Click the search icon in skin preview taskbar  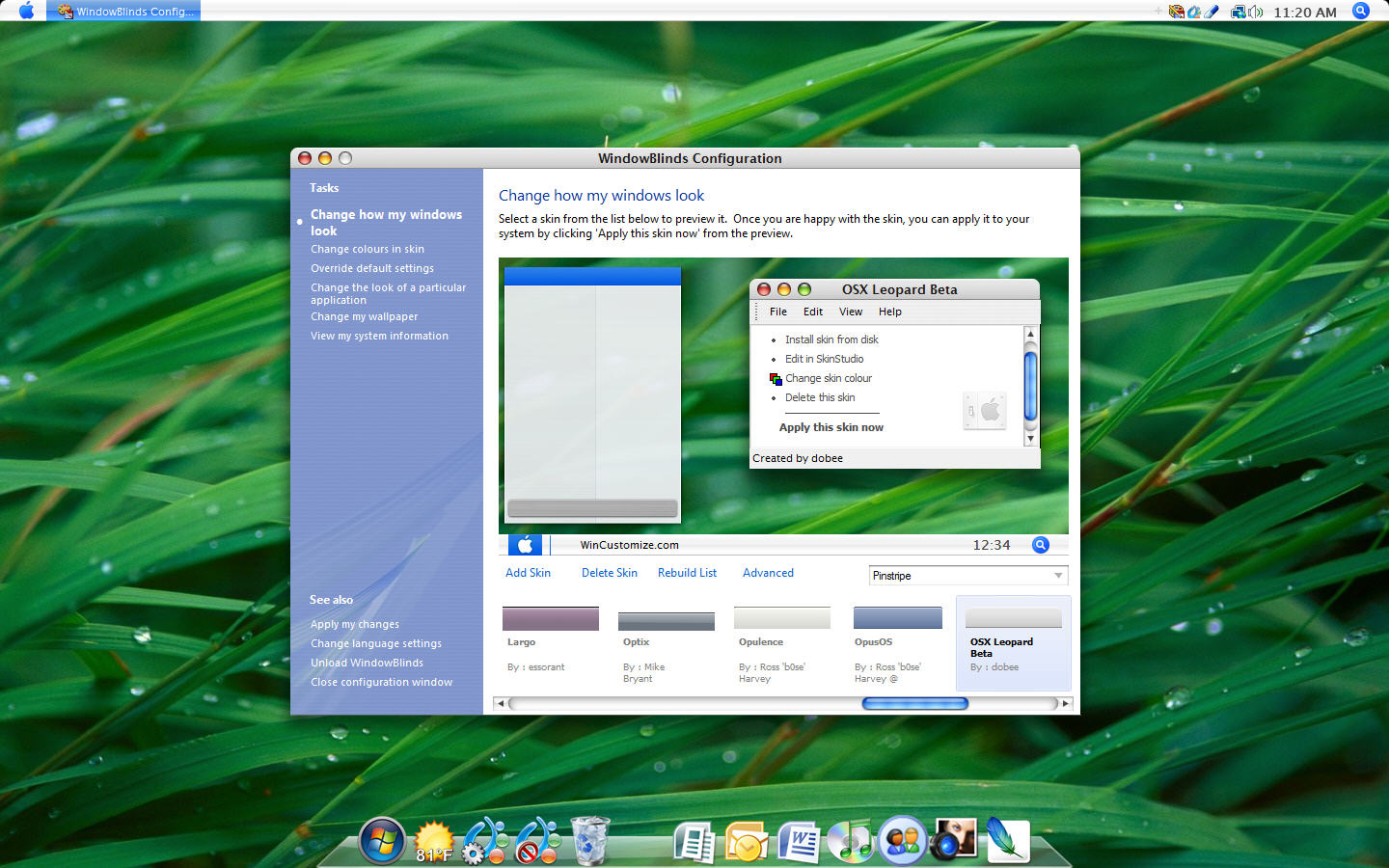[1041, 545]
